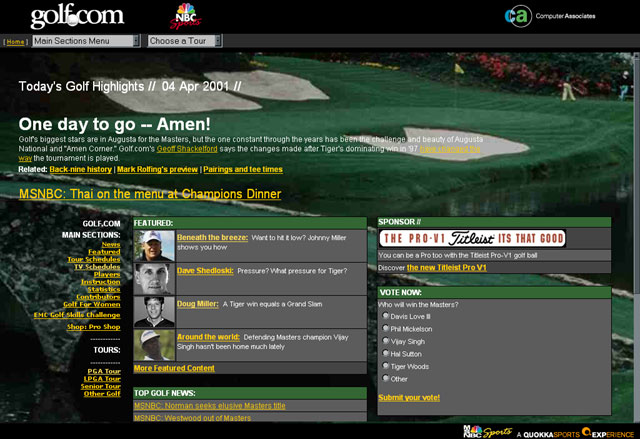Image resolution: width=640 pixels, height=439 pixels.
Task: Open Around the world article link
Action: pyautogui.click(x=208, y=337)
